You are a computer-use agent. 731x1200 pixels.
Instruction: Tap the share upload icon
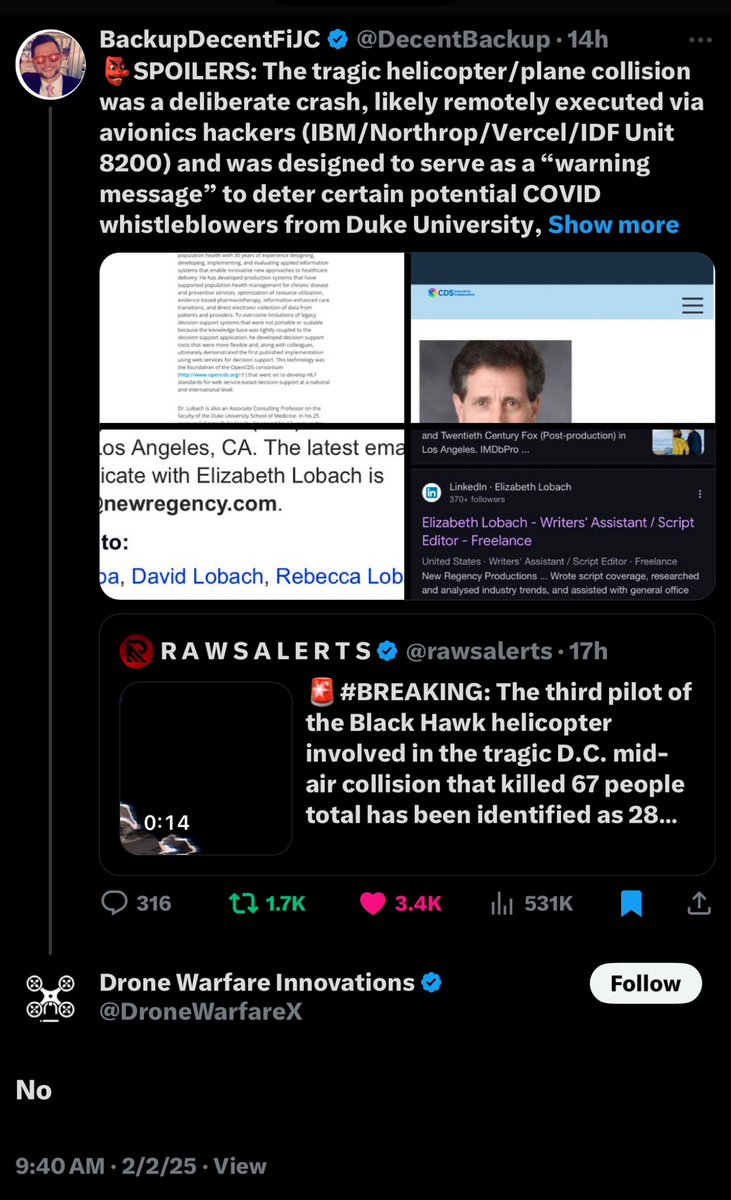699,903
